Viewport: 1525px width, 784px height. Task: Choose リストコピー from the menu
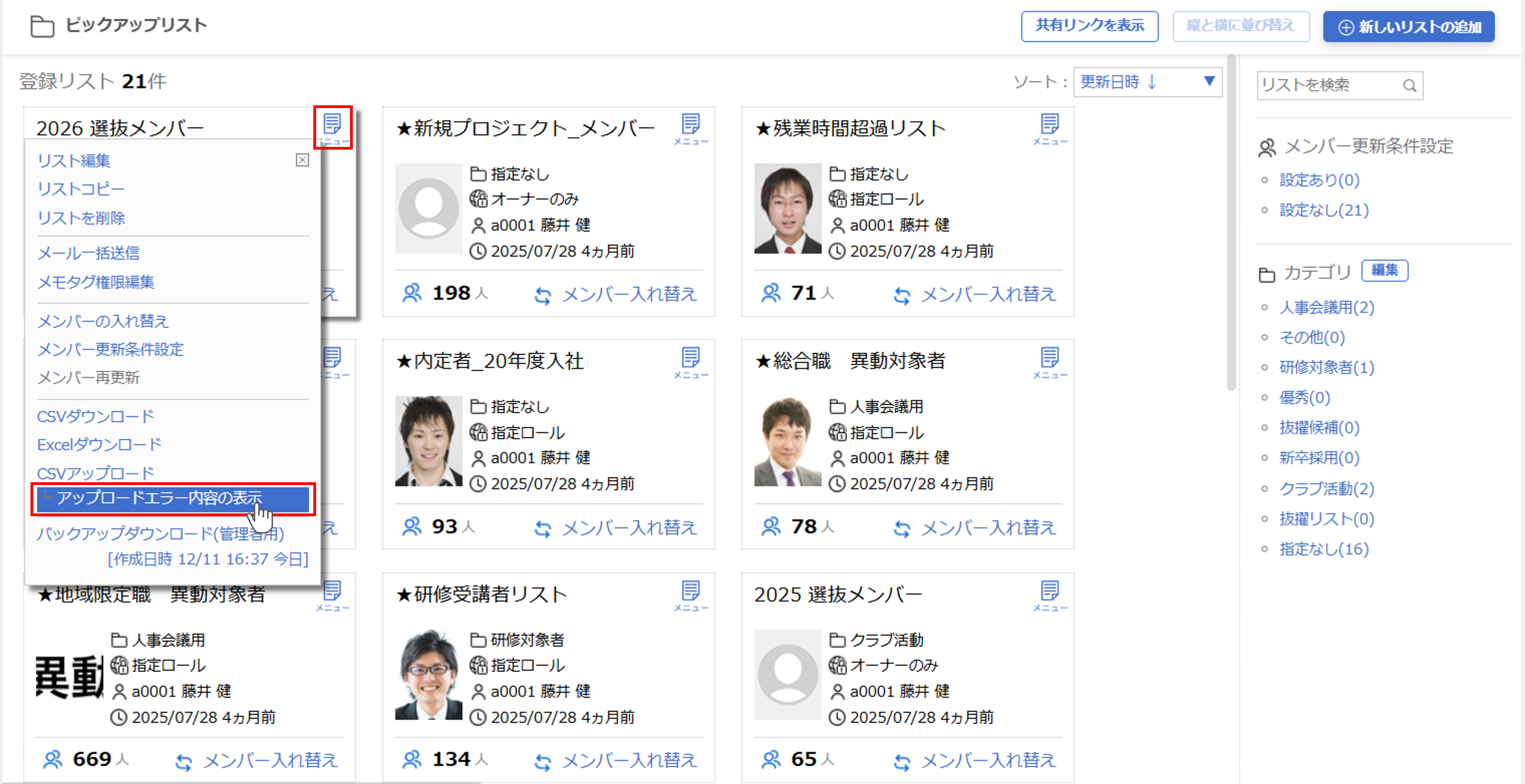tap(80, 190)
